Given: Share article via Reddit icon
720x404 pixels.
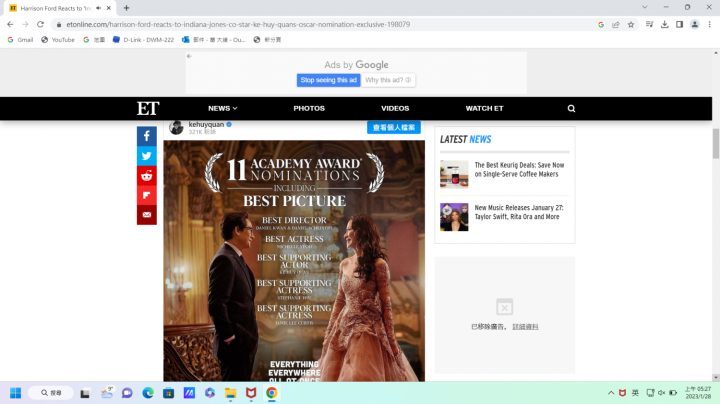Looking at the screenshot, I should 146,176.
